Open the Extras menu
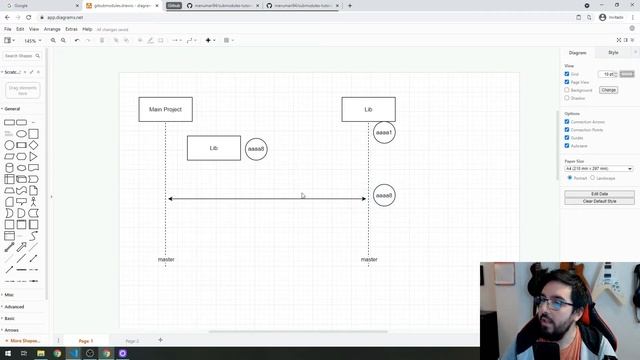Viewport: 640px width, 360px height. tap(71, 29)
